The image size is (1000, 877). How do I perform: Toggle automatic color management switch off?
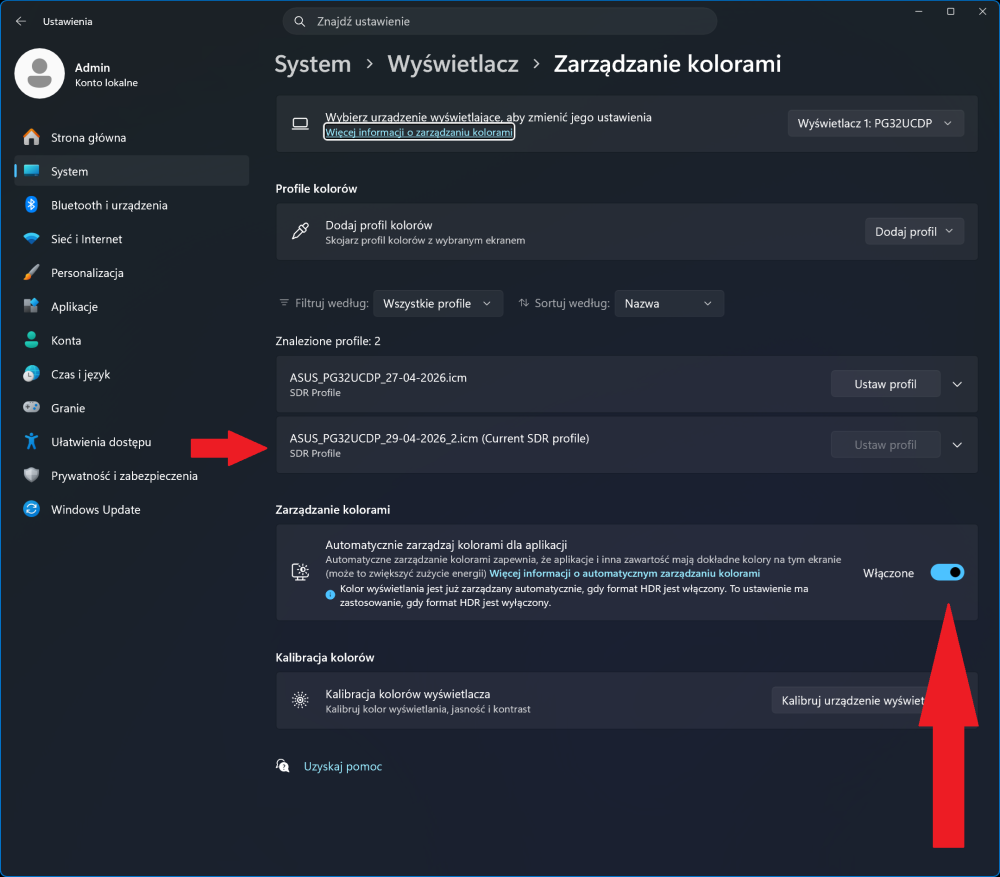click(x=947, y=573)
